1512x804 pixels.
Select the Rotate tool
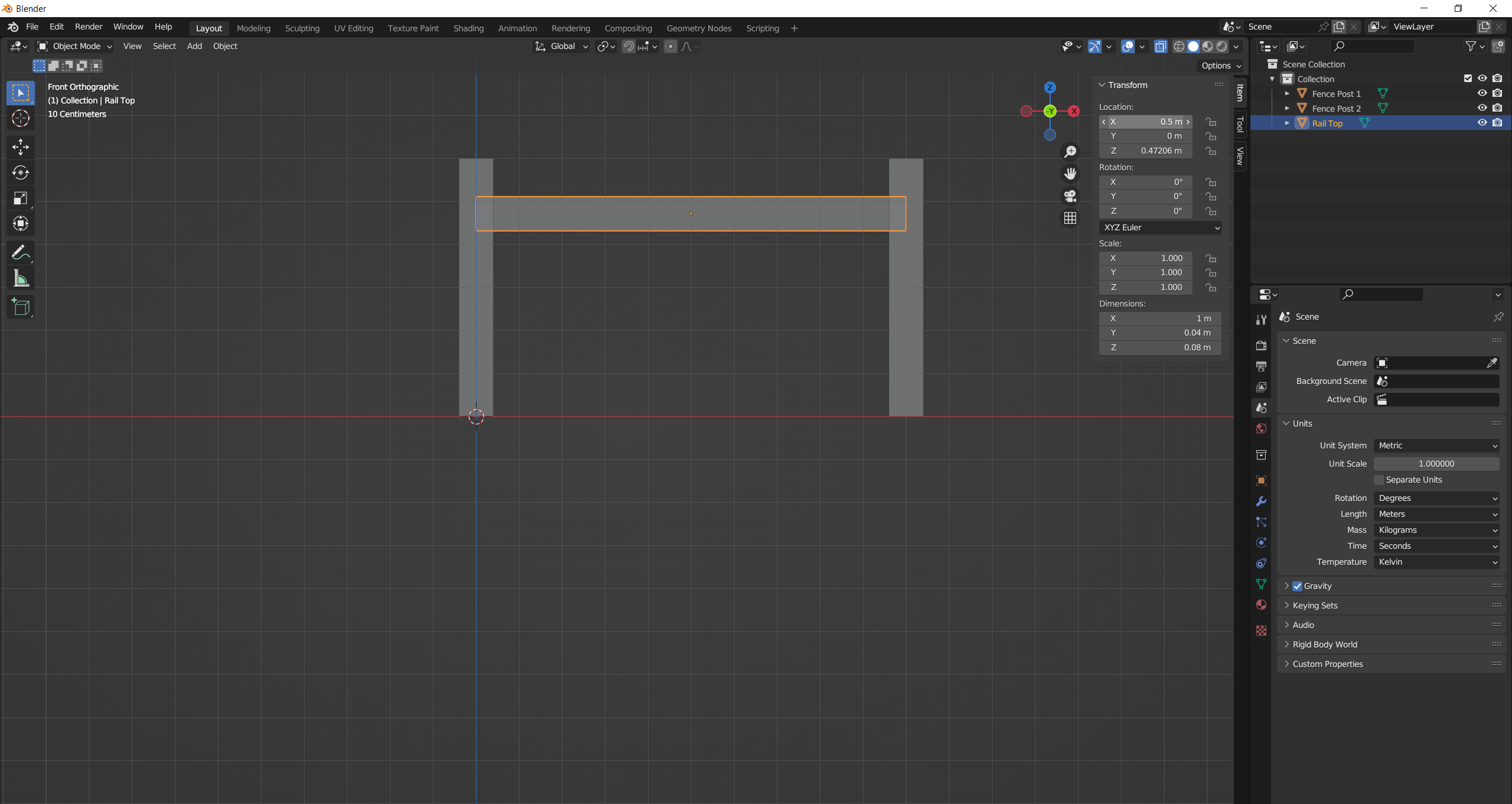[21, 172]
